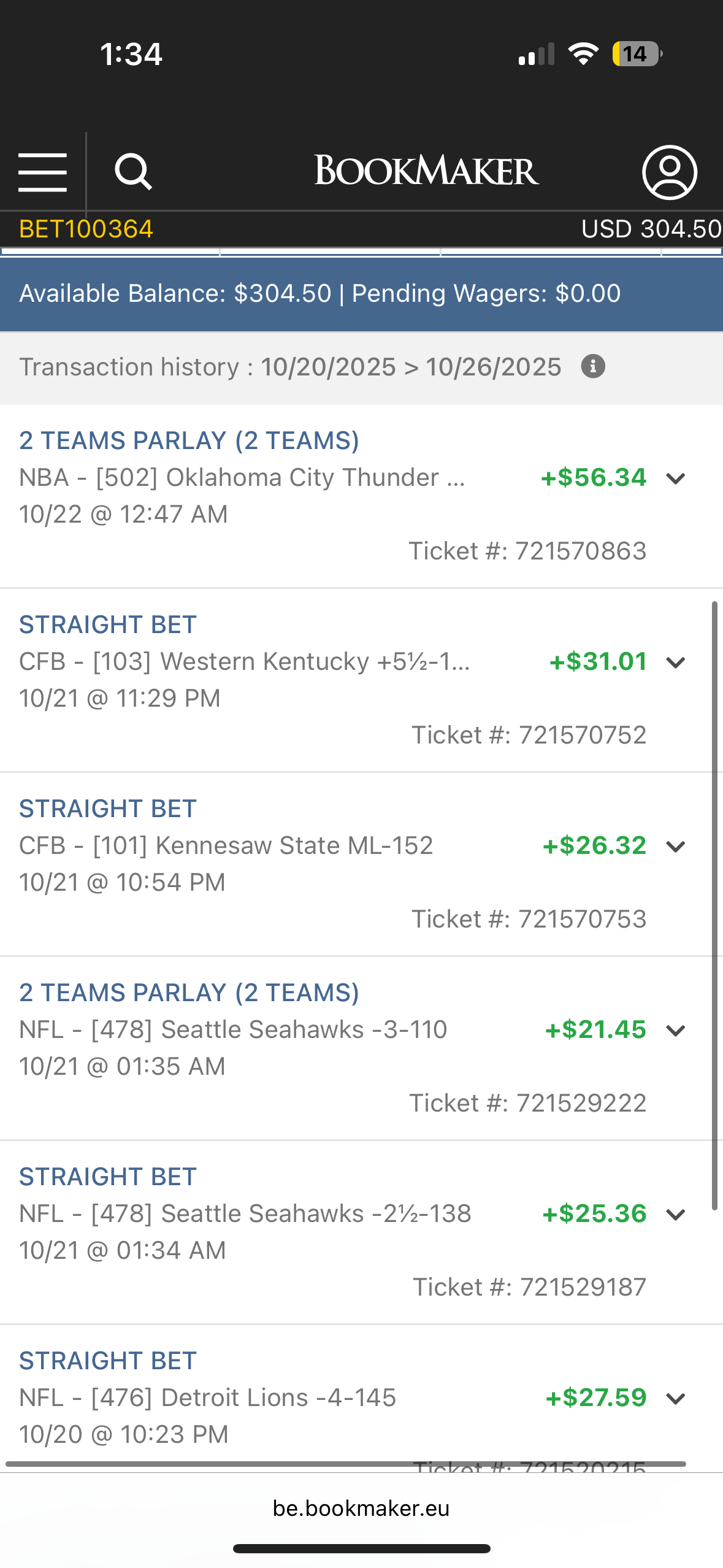Image resolution: width=723 pixels, height=1568 pixels.
Task: Expand the Detroit Lions -4-145 bet
Action: coord(676,1399)
